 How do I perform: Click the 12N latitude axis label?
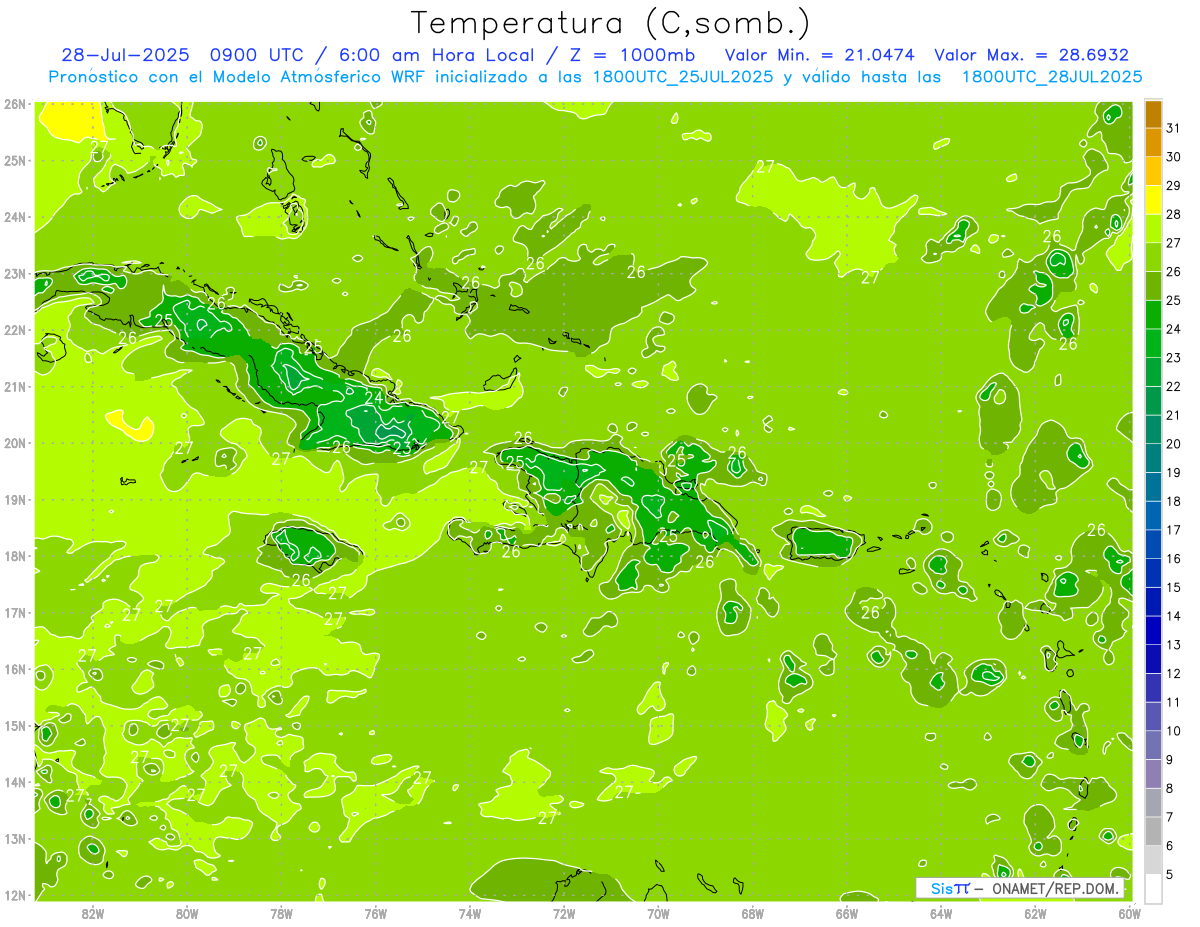click(x=15, y=895)
